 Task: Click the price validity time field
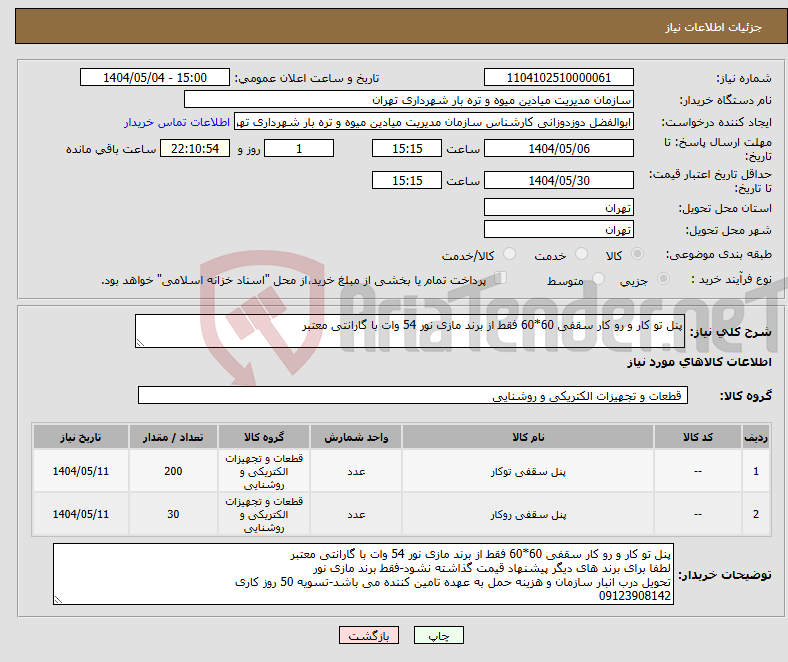(407, 180)
